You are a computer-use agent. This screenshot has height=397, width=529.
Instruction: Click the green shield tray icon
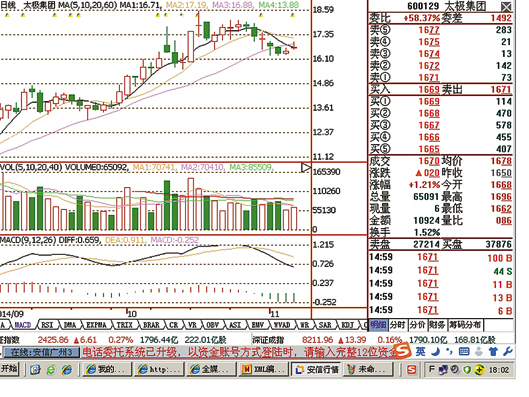[467, 370]
